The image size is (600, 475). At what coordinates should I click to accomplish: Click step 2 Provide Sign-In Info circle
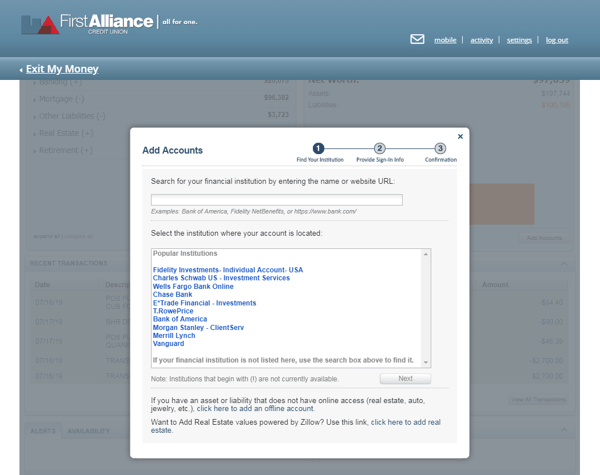pyautogui.click(x=379, y=148)
